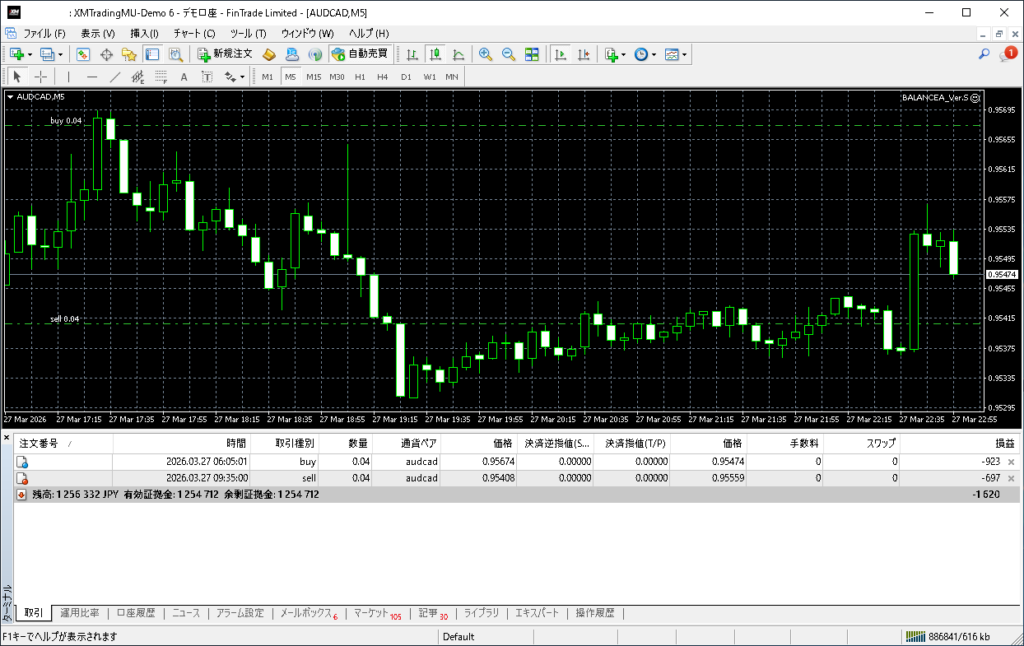Select the crosshair cursor tool
Screen dimensions: 1024x646
[40, 77]
